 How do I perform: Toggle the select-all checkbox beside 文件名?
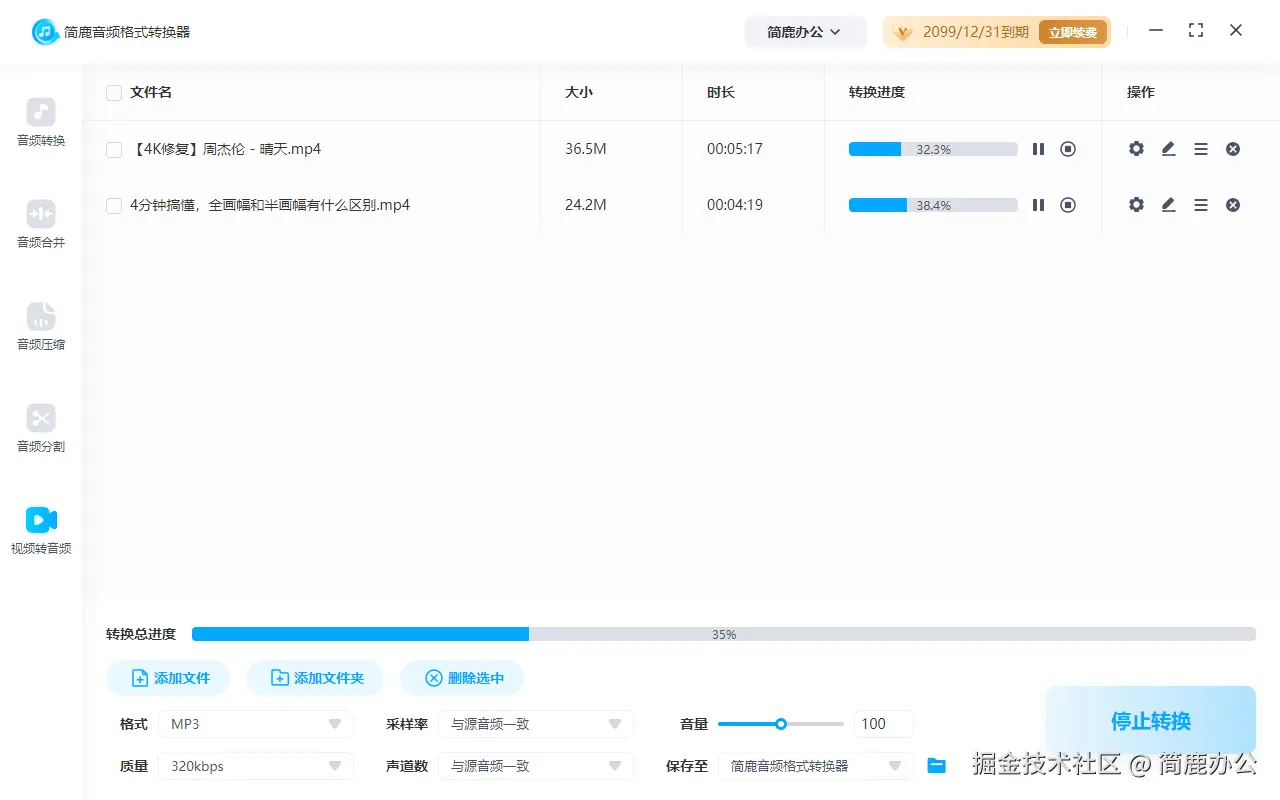[x=114, y=93]
